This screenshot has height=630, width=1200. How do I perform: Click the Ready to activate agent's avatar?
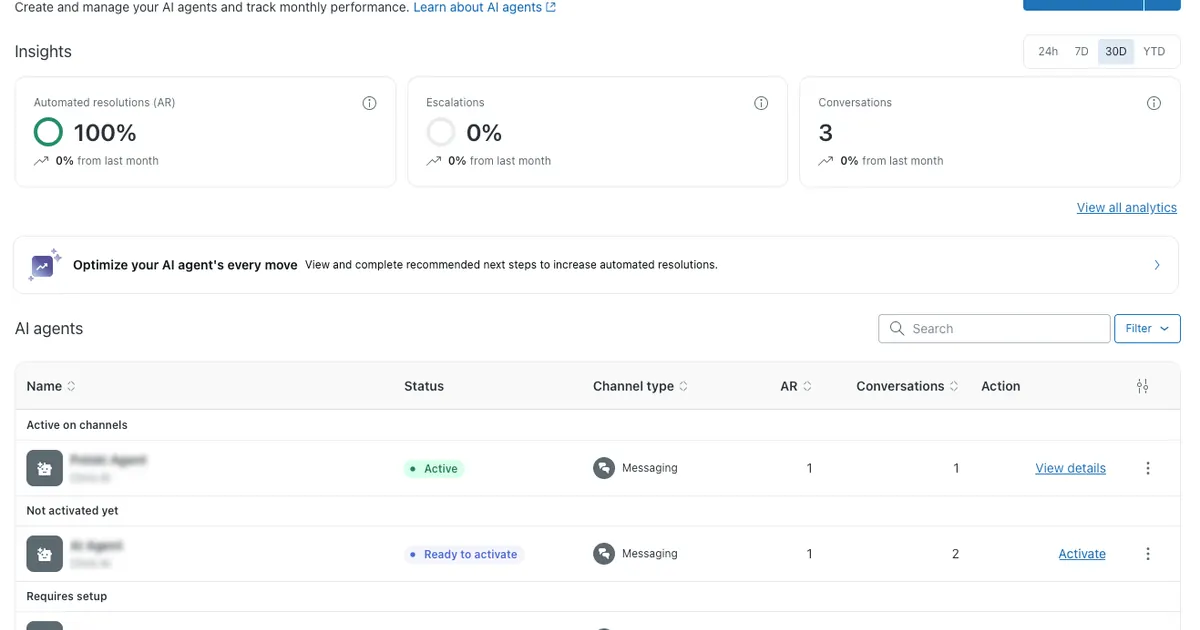pos(44,554)
